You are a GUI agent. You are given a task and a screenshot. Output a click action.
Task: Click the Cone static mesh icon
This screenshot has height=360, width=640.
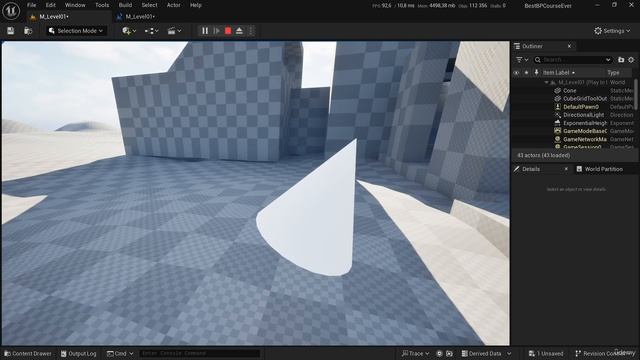click(x=558, y=91)
